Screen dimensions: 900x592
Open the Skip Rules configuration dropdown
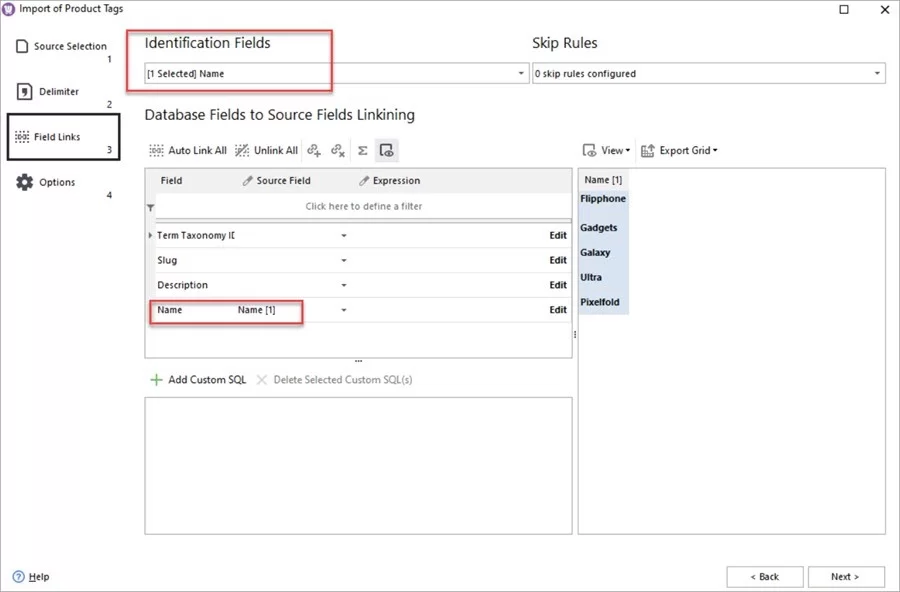click(x=876, y=73)
